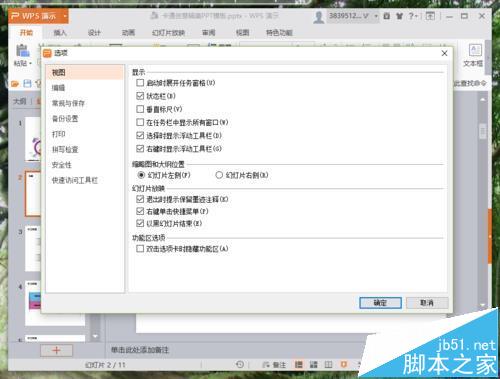500x379 pixels.
Task: Select slide 3 thumbnail in slide panel
Action: click(x=33, y=248)
